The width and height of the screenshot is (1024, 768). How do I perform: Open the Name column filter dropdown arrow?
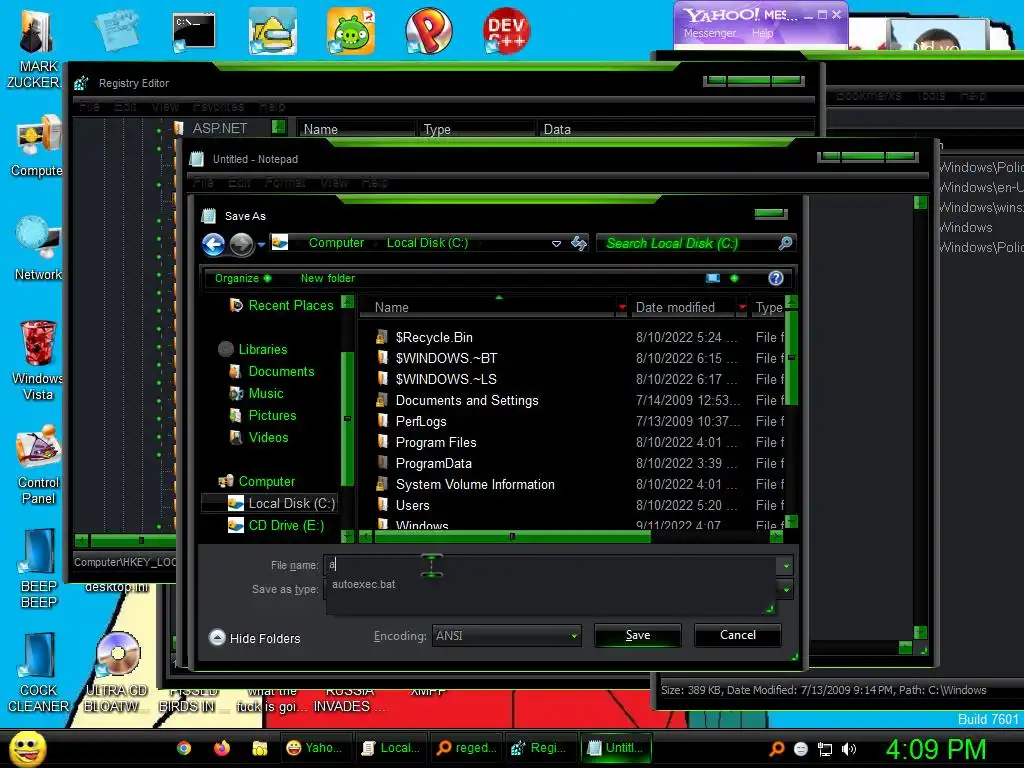(x=622, y=308)
